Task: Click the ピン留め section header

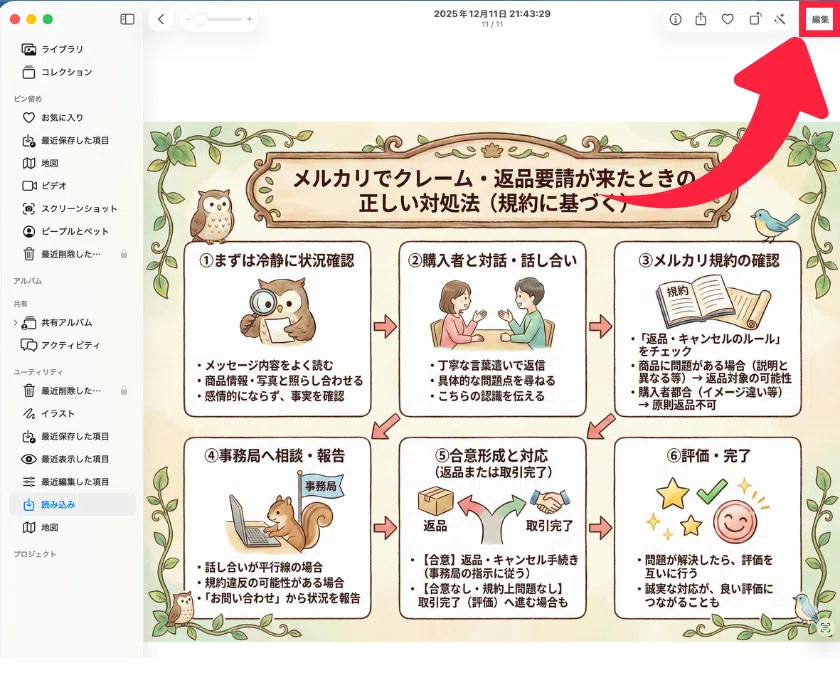Action: [x=28, y=99]
